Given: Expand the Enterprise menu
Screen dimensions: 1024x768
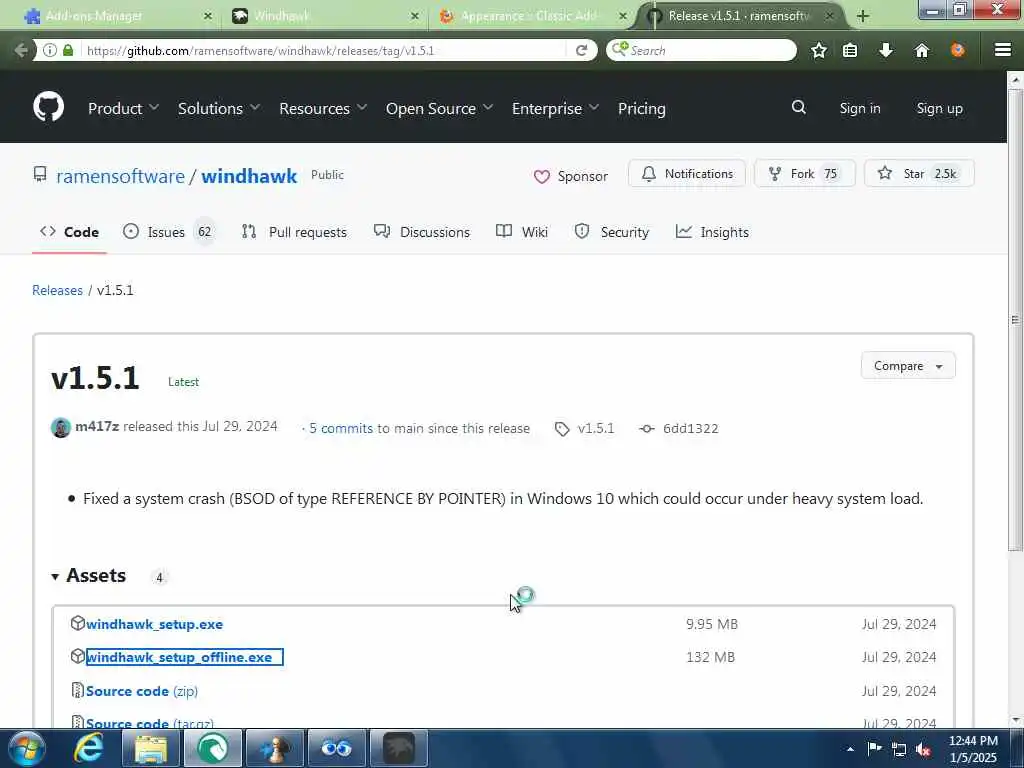Looking at the screenshot, I should coord(555,108).
